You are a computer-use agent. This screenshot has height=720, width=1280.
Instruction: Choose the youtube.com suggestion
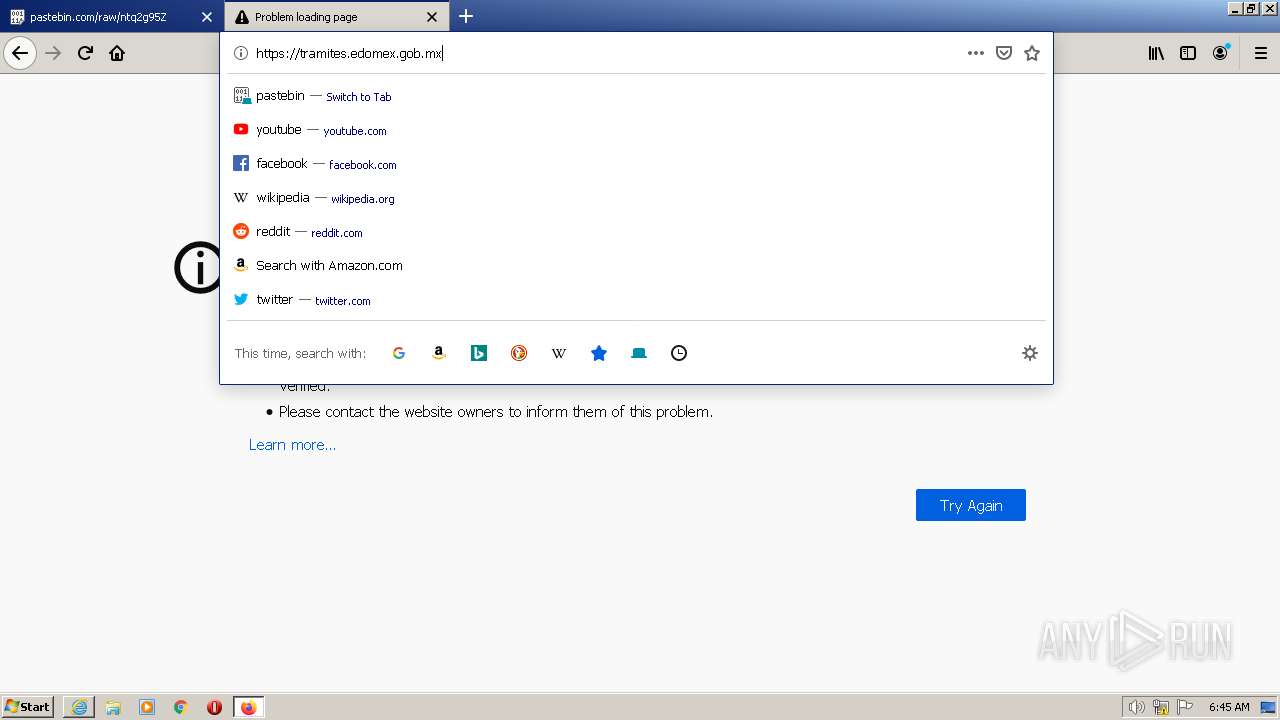point(636,130)
